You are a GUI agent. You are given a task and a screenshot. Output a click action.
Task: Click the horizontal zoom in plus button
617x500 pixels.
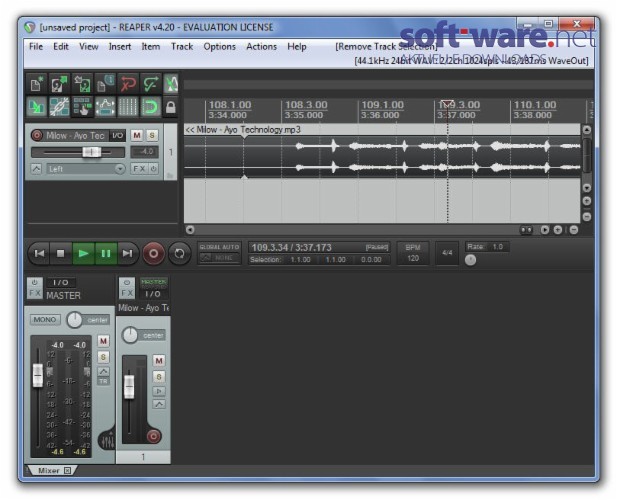pos(558,230)
